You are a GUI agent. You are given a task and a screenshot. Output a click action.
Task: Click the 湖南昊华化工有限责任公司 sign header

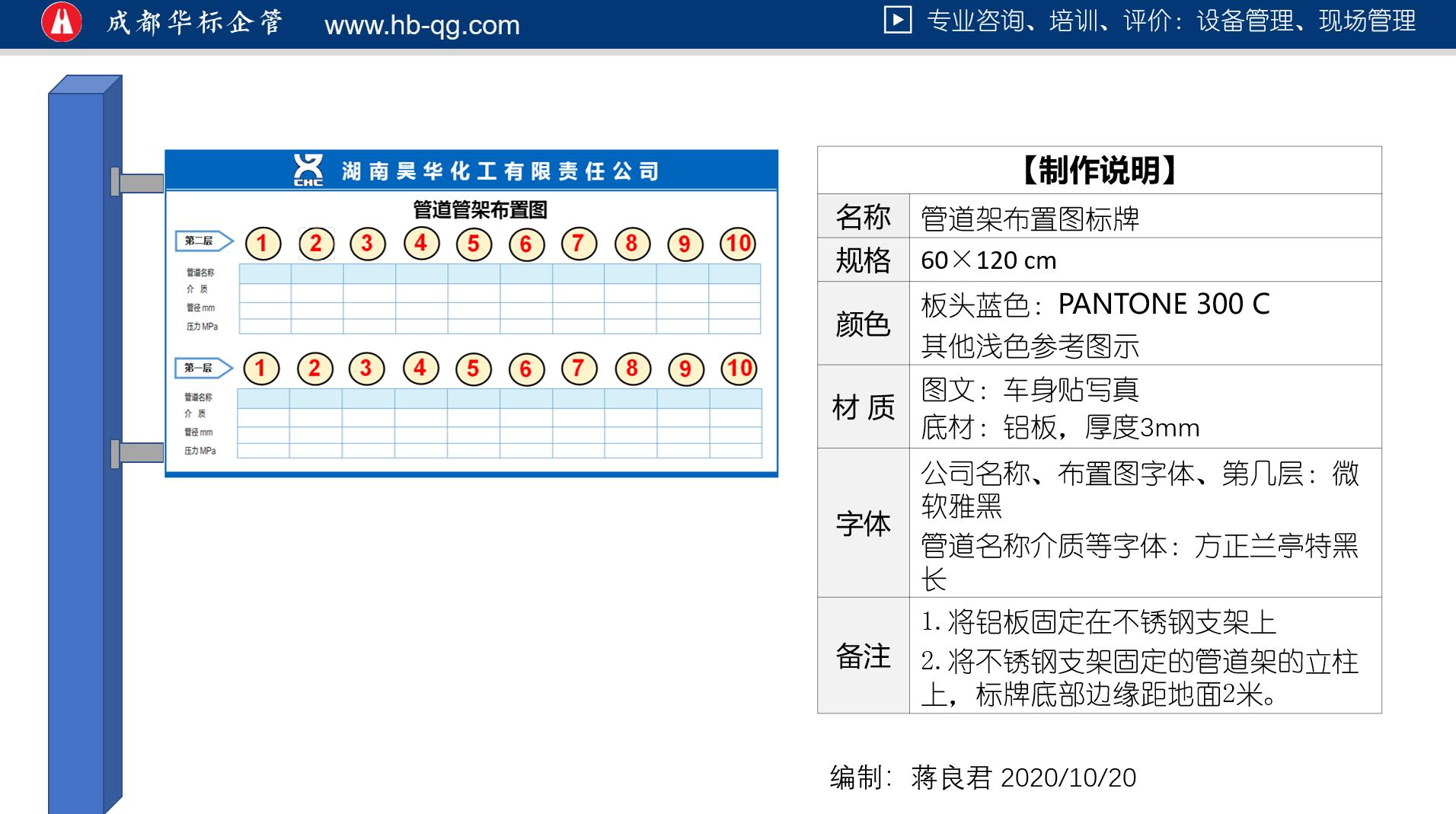coord(500,171)
